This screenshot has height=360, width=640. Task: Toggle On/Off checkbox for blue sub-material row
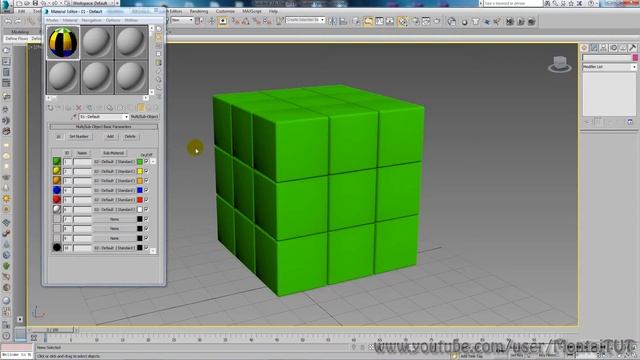click(147, 190)
